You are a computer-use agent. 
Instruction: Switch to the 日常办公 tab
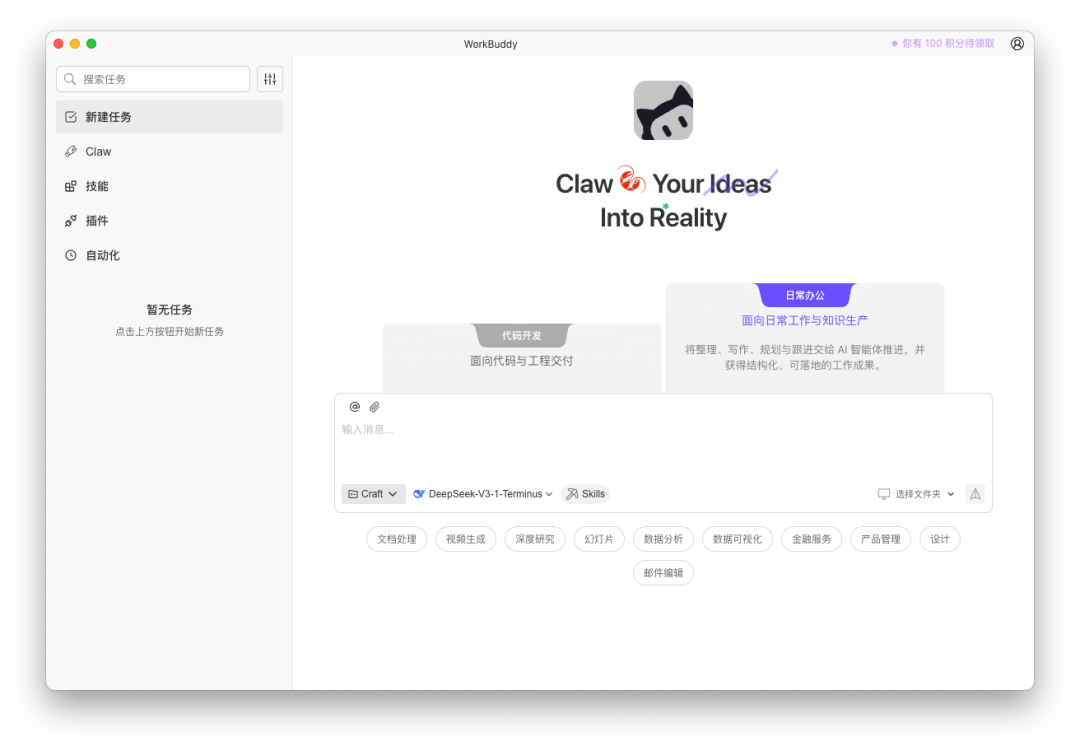[x=804, y=295]
